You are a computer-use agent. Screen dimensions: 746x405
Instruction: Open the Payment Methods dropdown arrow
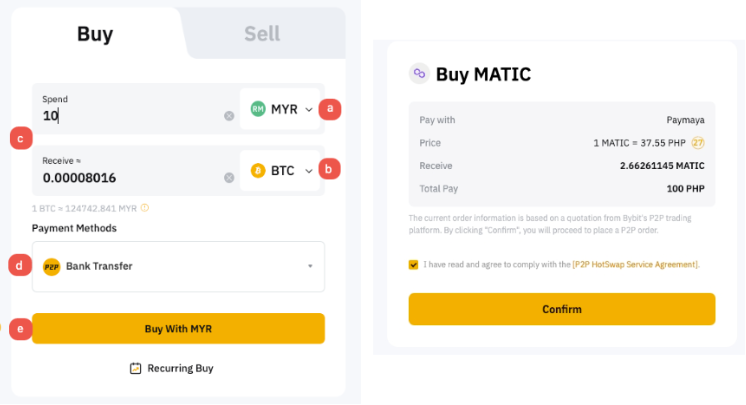tap(310, 266)
